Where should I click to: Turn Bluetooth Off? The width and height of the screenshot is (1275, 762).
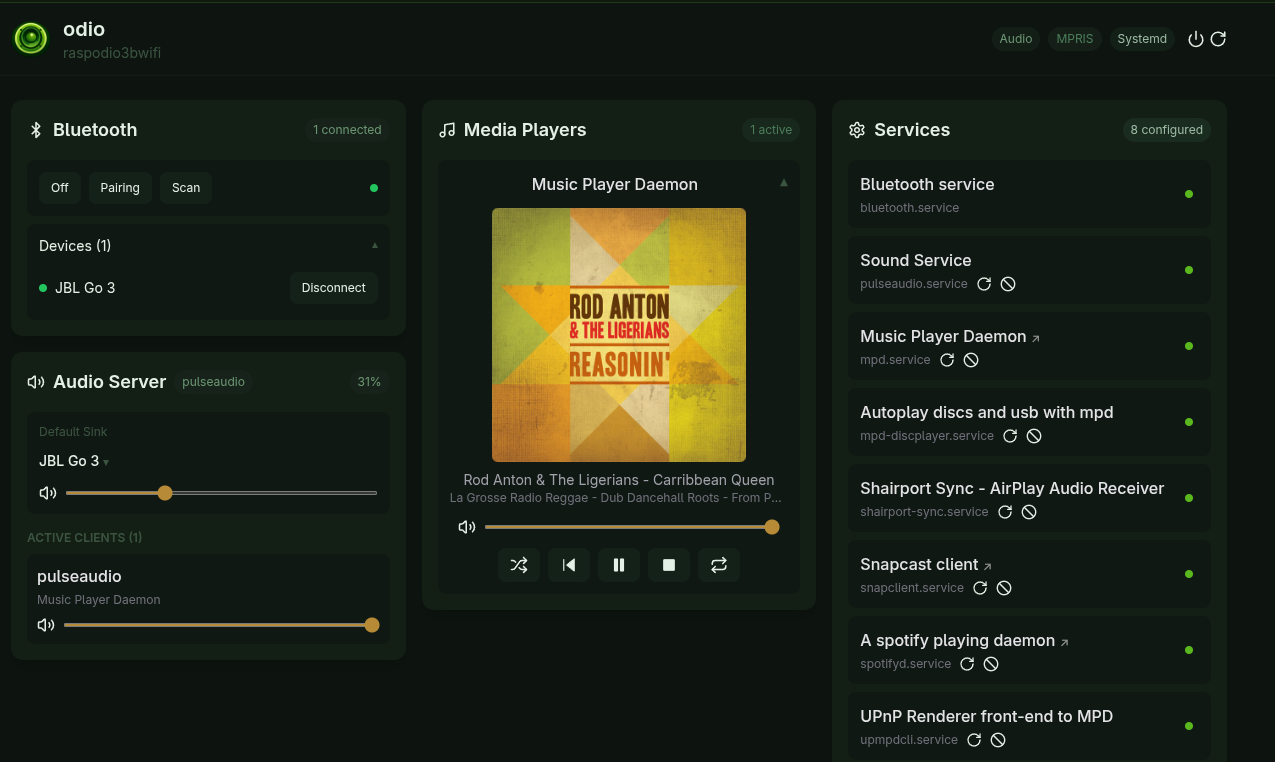60,188
